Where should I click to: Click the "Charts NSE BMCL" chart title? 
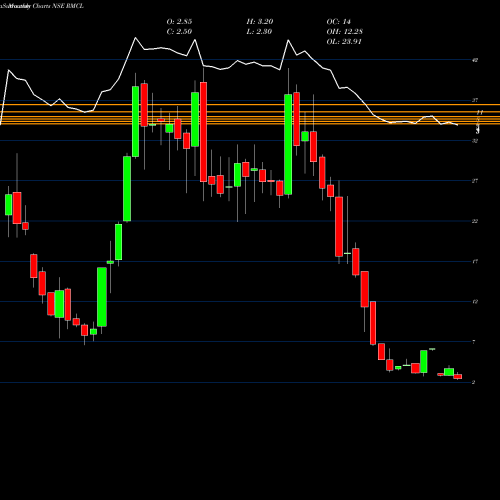point(58,6)
